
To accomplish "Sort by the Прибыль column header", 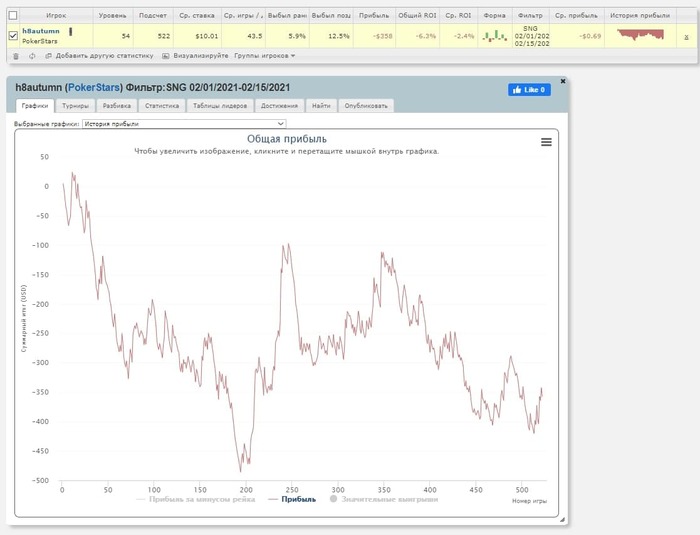I will tap(374, 16).
